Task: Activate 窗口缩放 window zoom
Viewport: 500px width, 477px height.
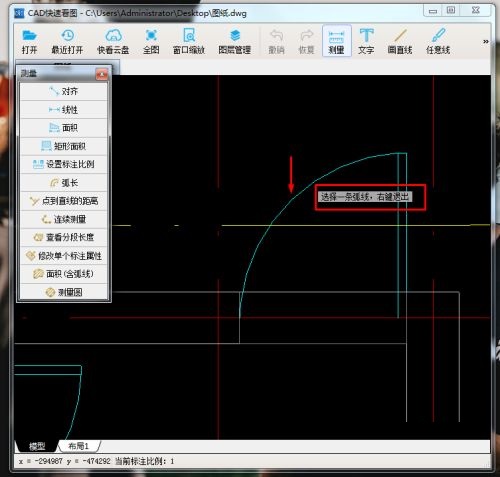Action: click(x=189, y=42)
